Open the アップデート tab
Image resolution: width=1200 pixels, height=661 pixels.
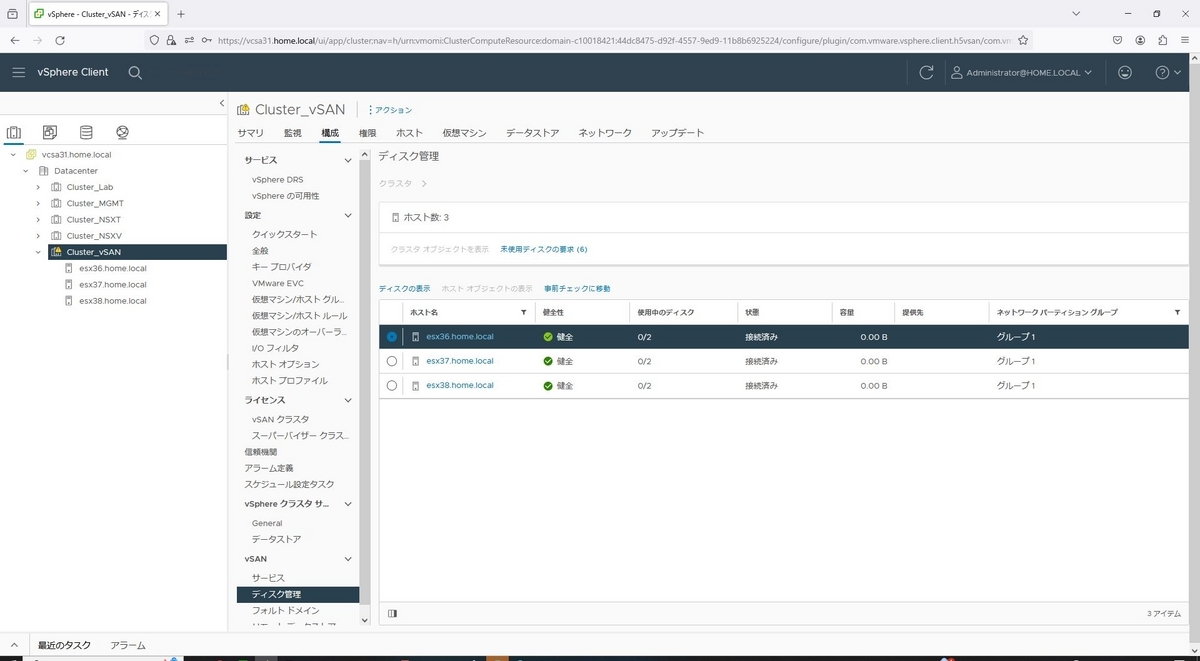[677, 133]
